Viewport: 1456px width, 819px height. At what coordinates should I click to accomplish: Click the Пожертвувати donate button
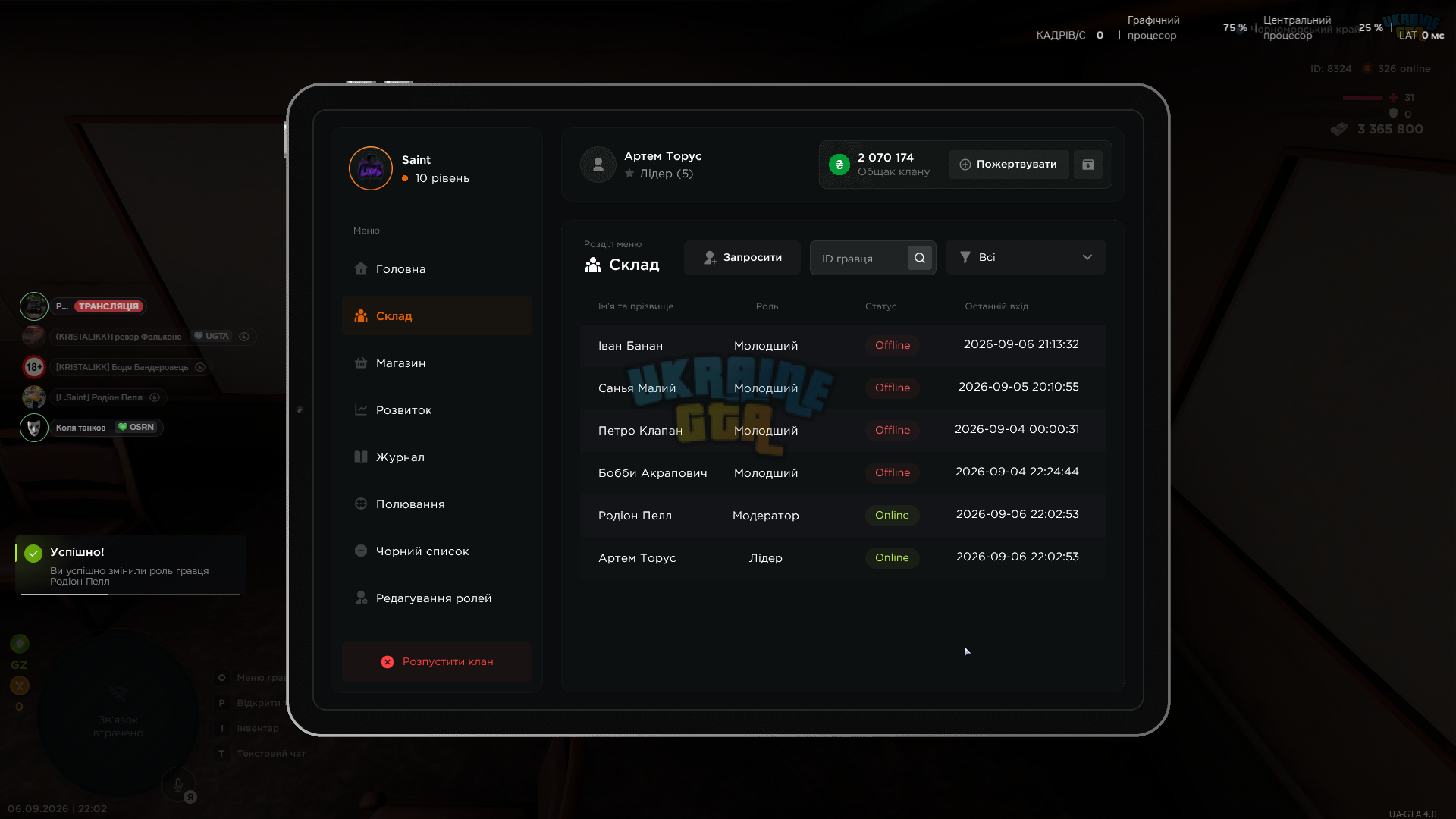pyautogui.click(x=1009, y=165)
